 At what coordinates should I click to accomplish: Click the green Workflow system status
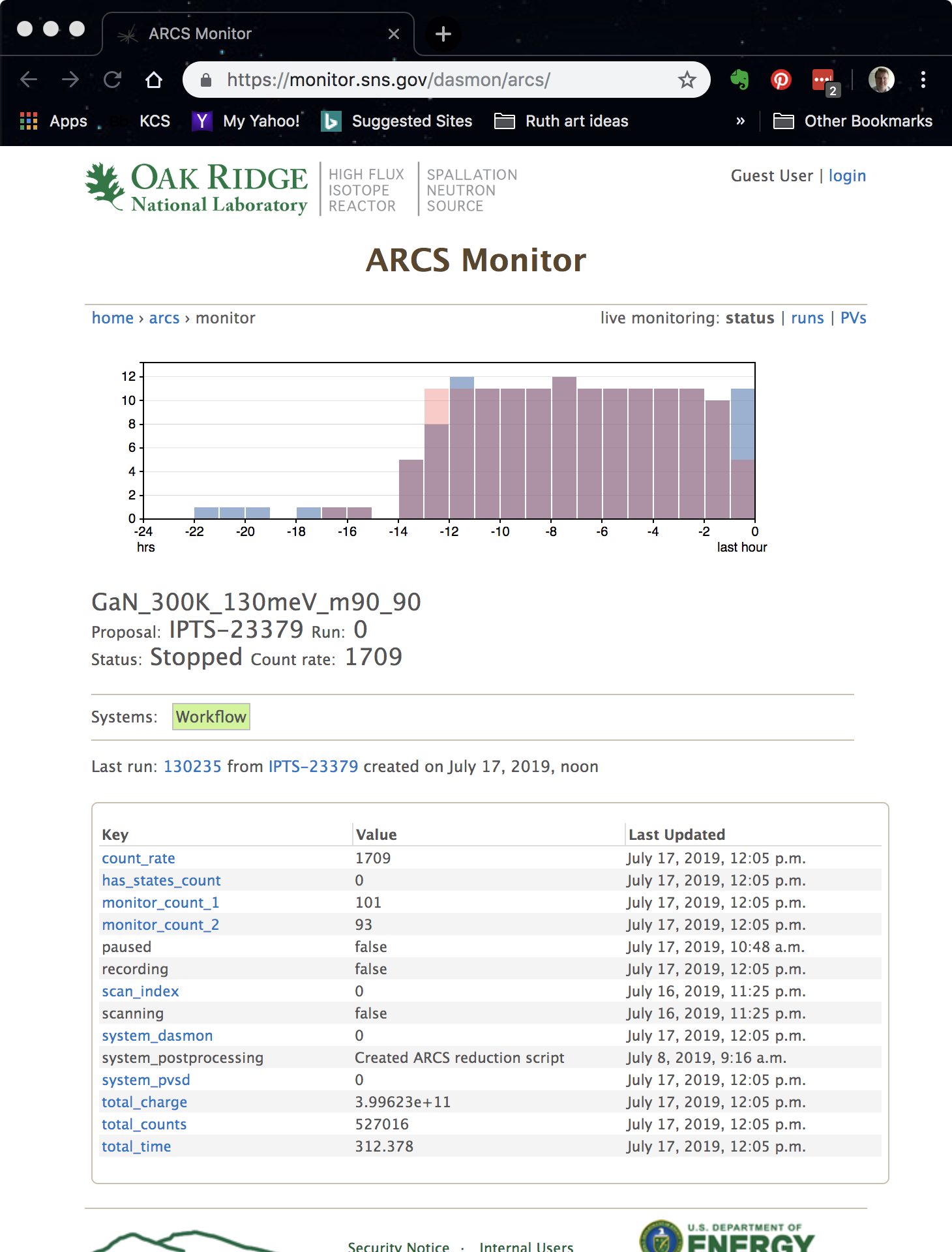[x=211, y=717]
